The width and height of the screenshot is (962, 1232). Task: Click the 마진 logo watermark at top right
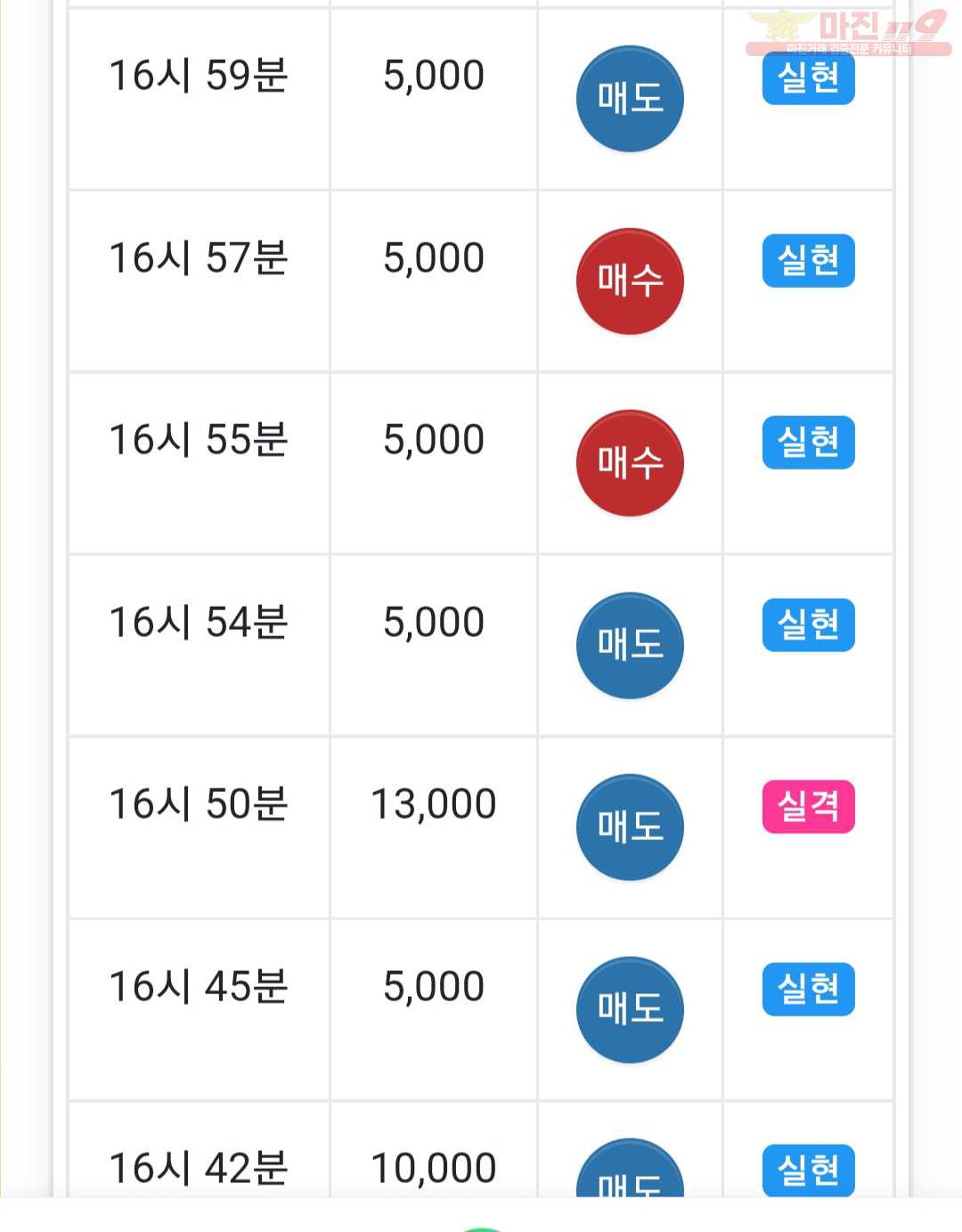coord(848,32)
